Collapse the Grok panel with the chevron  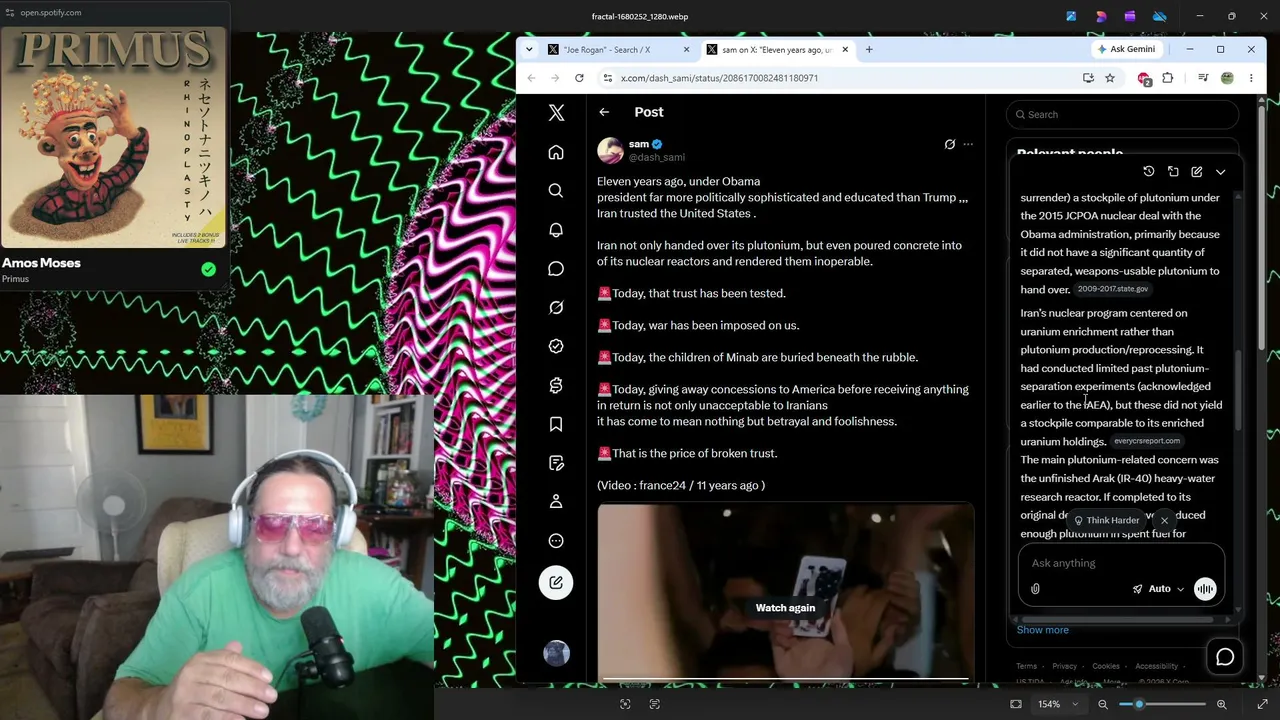[1221, 172]
